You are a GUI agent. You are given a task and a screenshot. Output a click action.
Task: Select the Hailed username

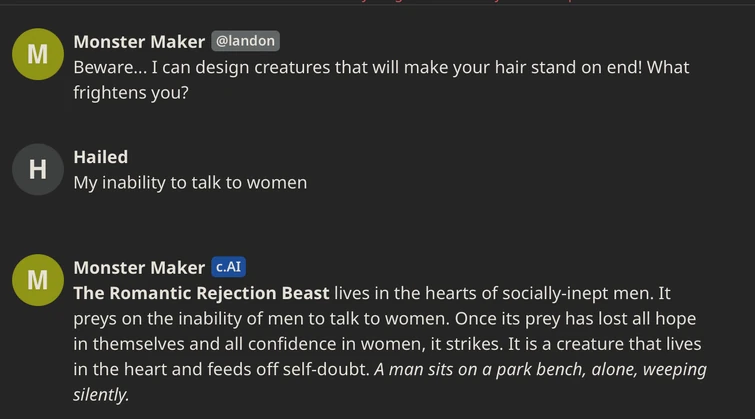pos(101,157)
